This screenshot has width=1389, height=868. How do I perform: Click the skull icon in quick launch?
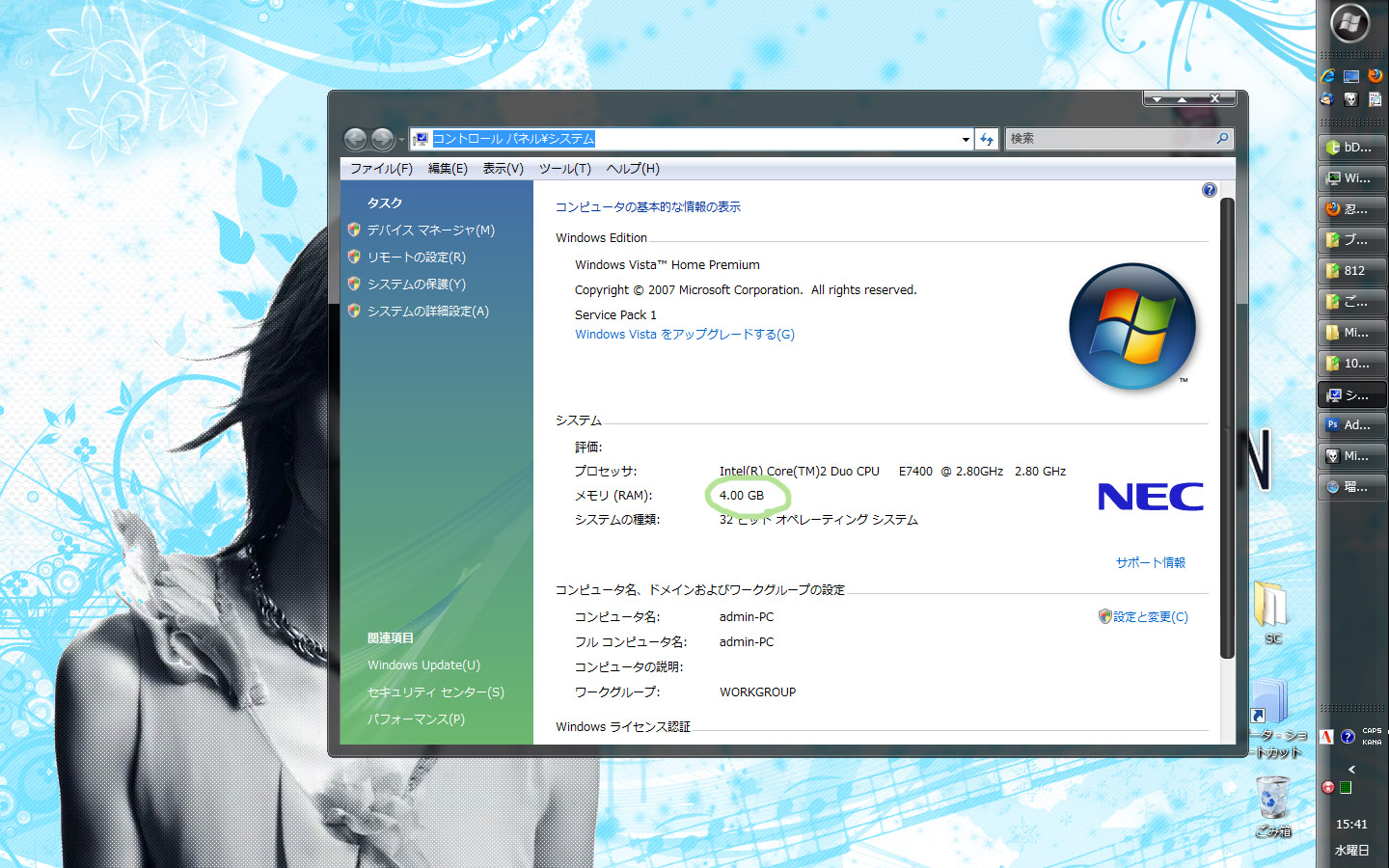1351,99
